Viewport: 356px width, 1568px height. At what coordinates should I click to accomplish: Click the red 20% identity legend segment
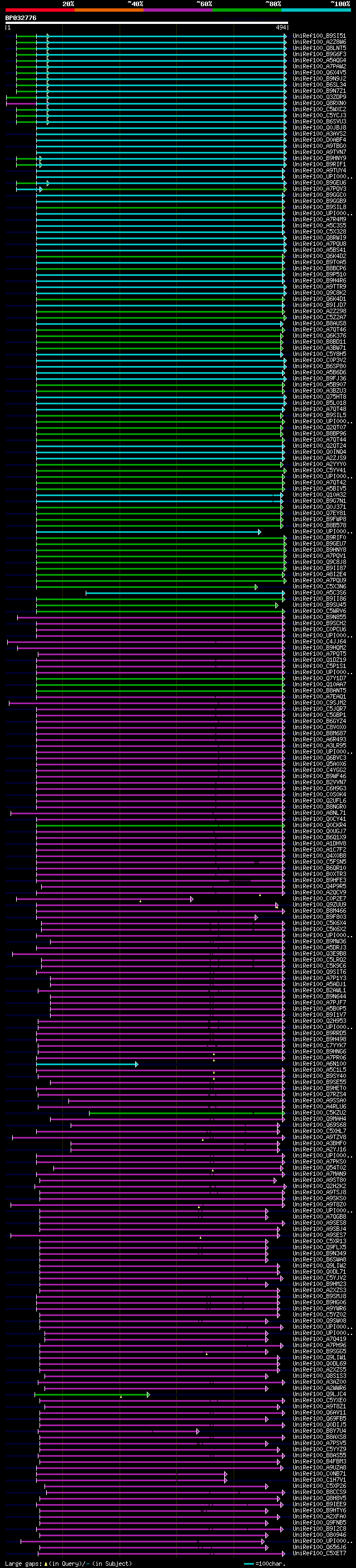pyautogui.click(x=40, y=10)
